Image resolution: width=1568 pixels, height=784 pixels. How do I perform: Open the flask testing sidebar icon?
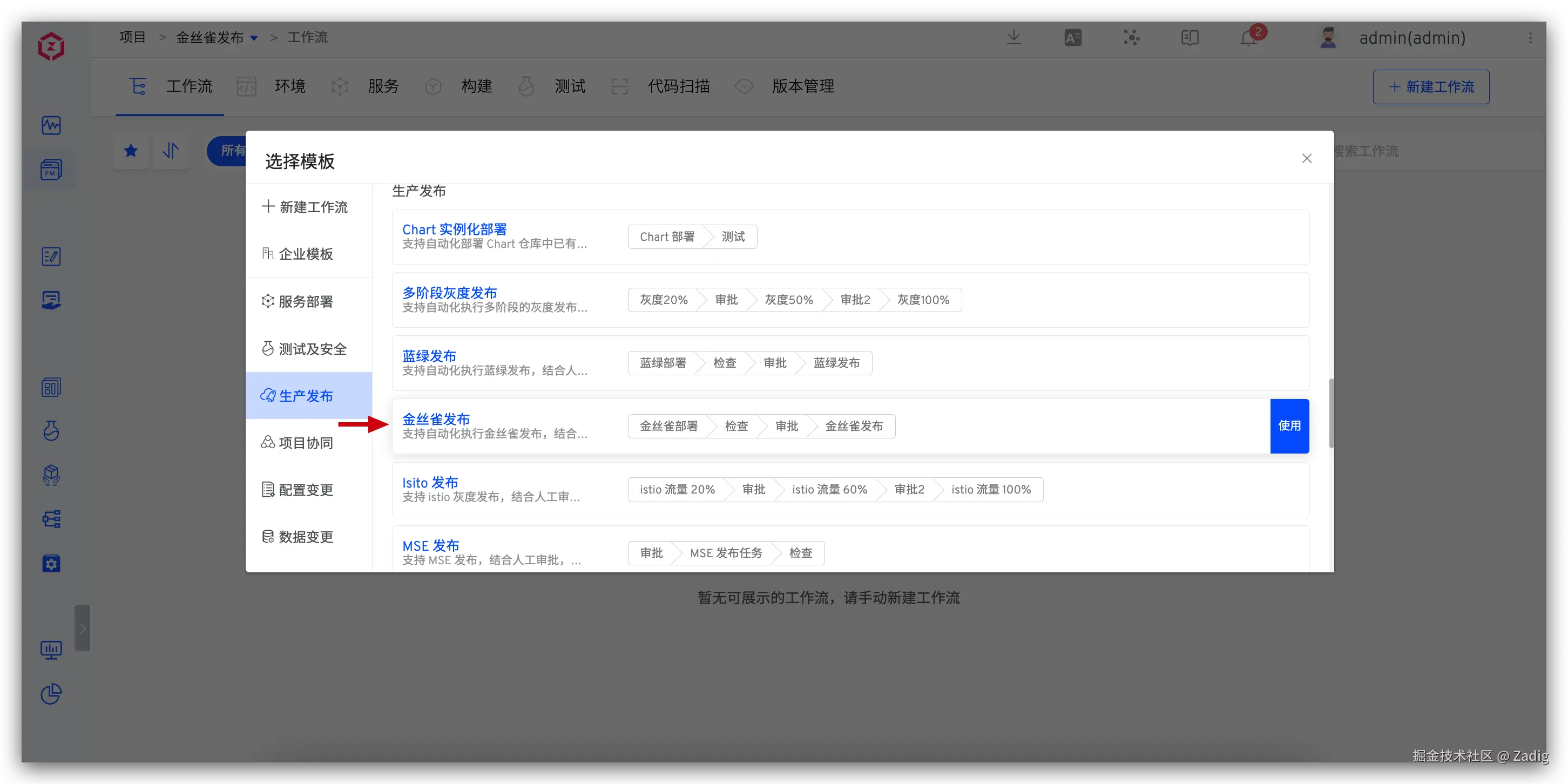pos(51,431)
